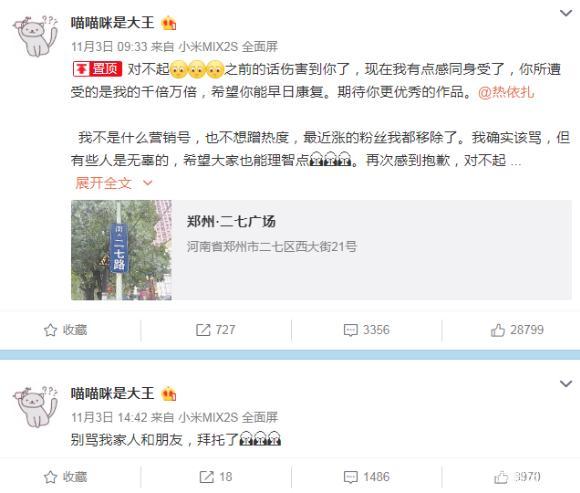Click 小米MIX2S 全面屏 source on second post

click(x=228, y=417)
